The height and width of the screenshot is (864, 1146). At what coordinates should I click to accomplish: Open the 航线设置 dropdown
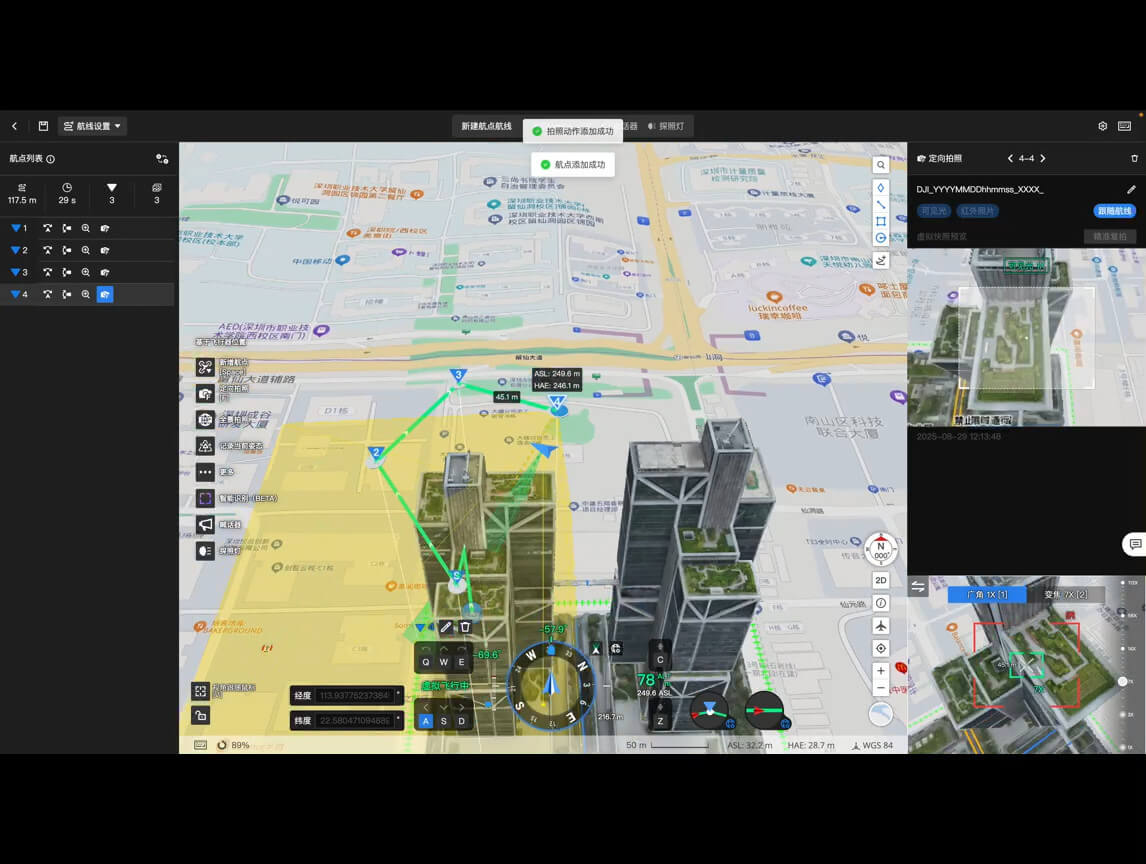92,126
